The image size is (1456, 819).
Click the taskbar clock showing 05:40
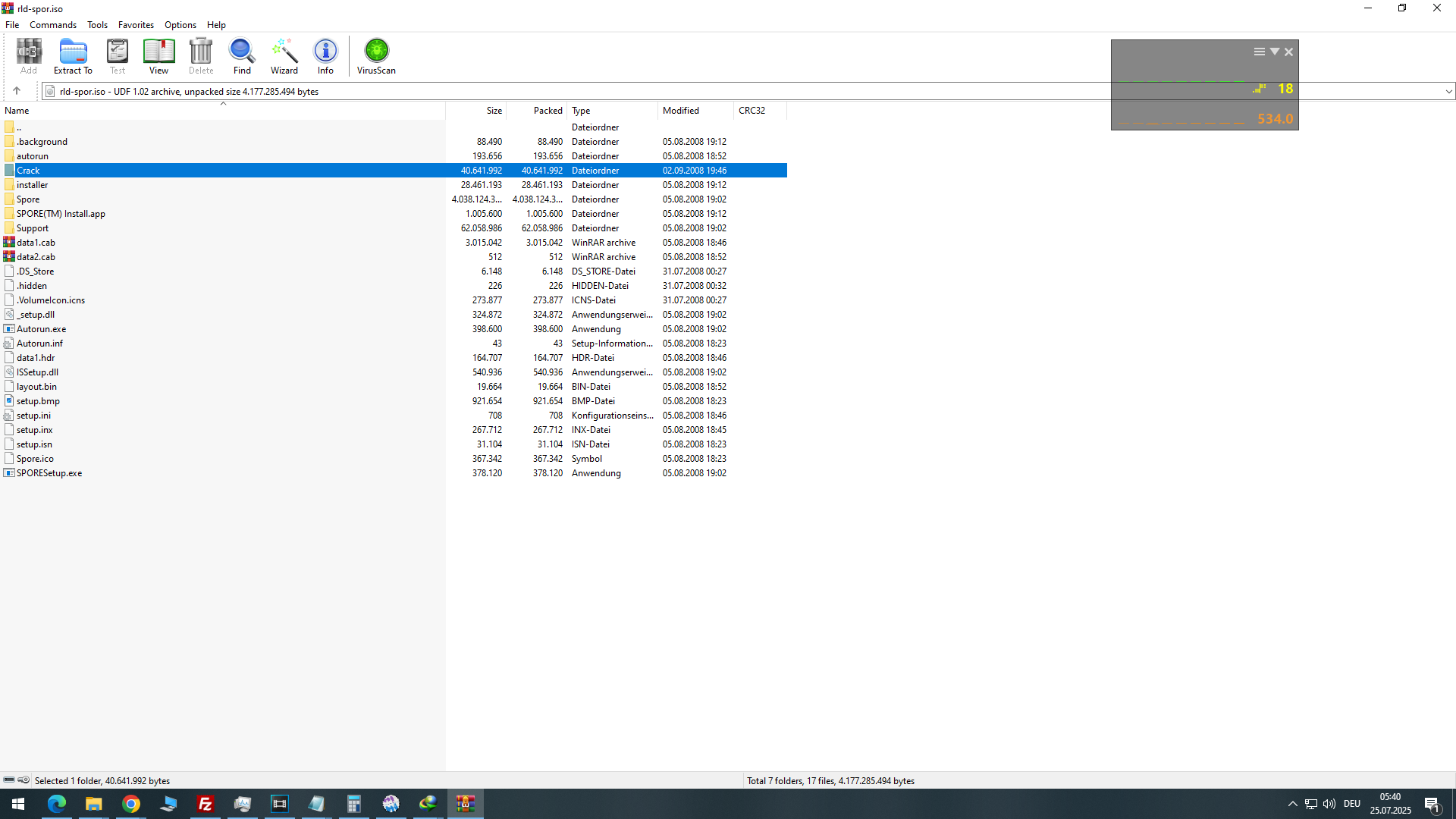tap(1390, 804)
